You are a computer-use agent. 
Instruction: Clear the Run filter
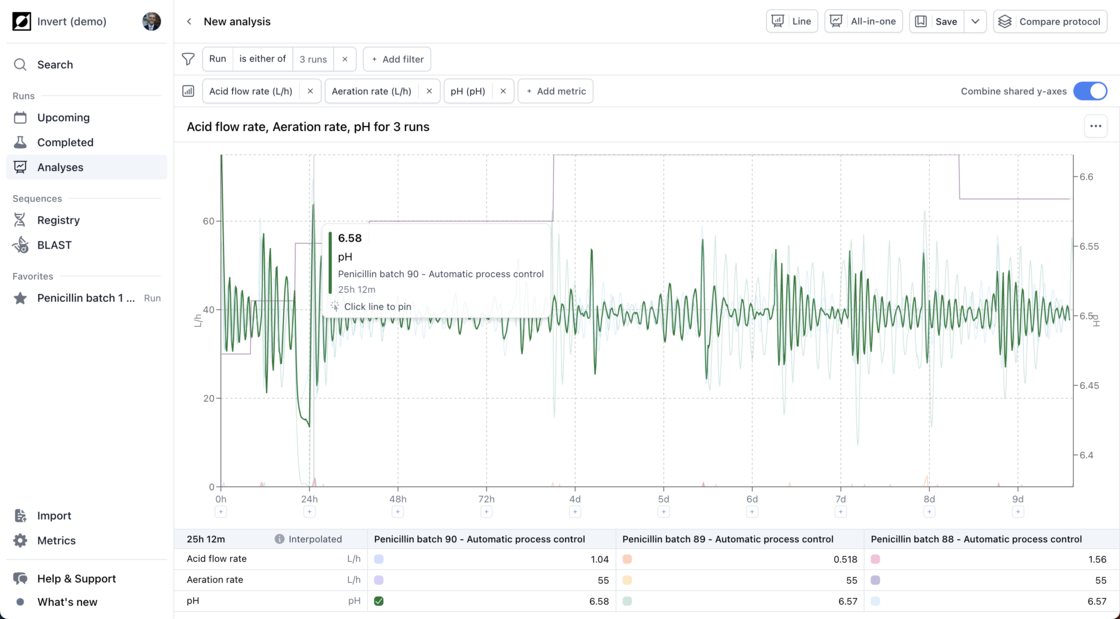click(345, 59)
